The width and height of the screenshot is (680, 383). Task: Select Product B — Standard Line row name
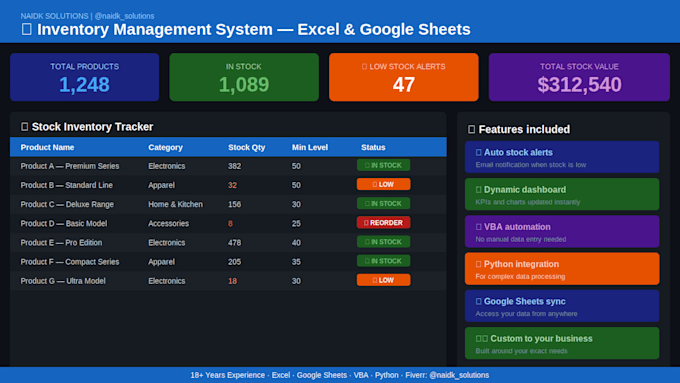66,185
